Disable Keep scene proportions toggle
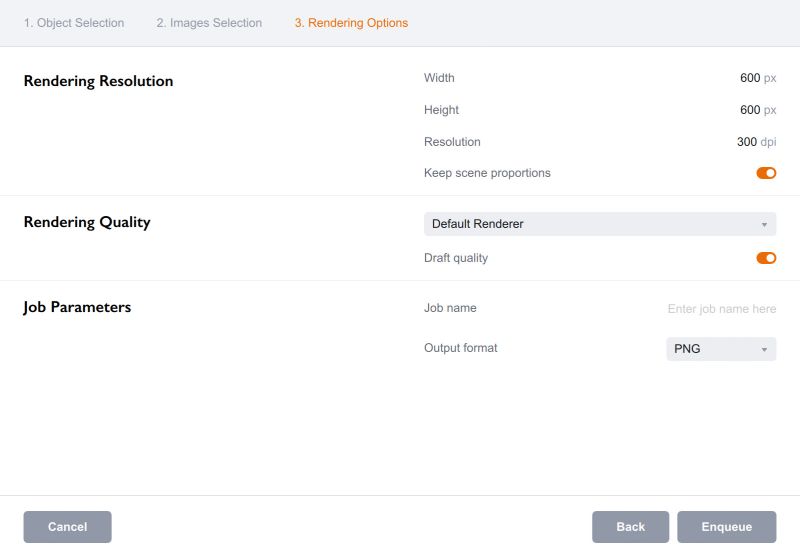The image size is (800, 555). (x=766, y=173)
